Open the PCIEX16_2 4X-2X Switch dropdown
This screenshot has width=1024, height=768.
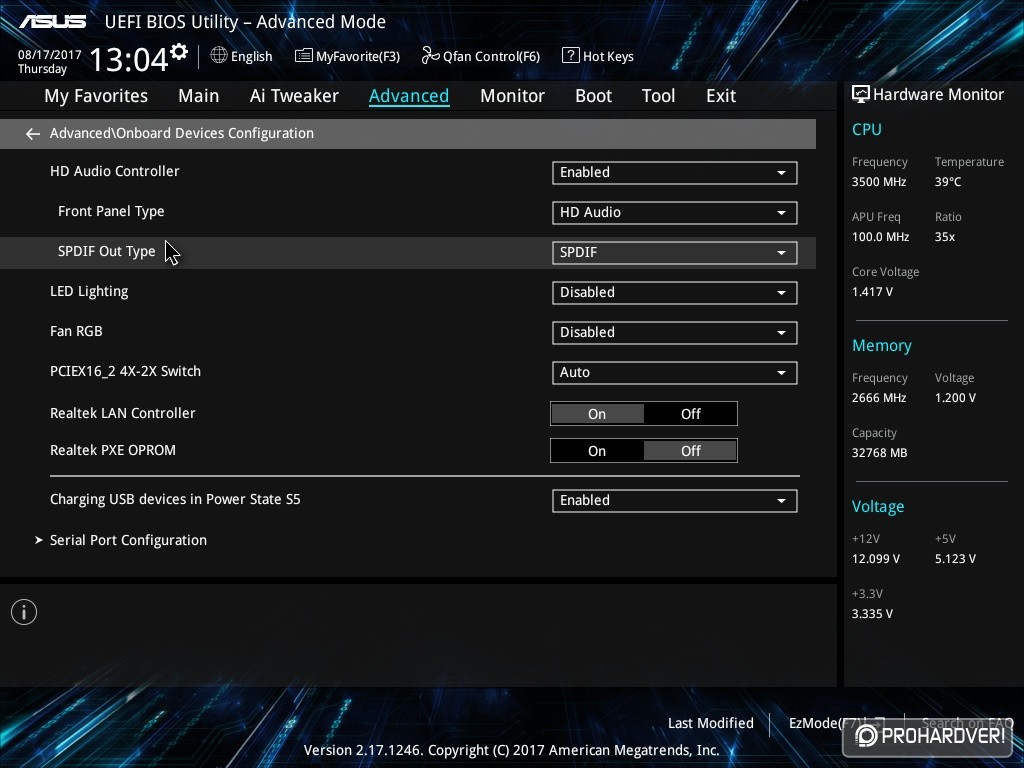tap(675, 372)
